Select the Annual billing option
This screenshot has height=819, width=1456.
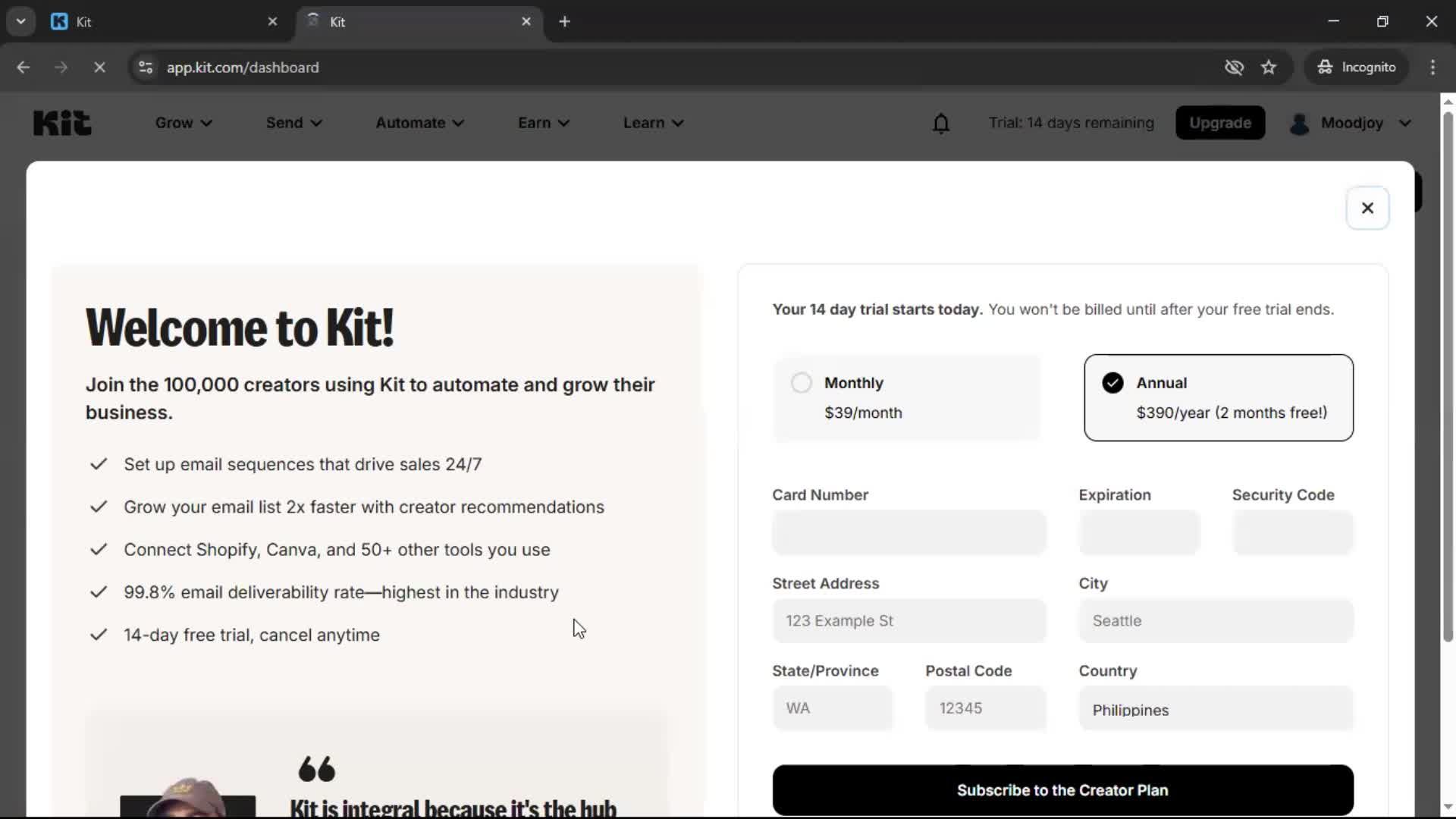point(1218,397)
